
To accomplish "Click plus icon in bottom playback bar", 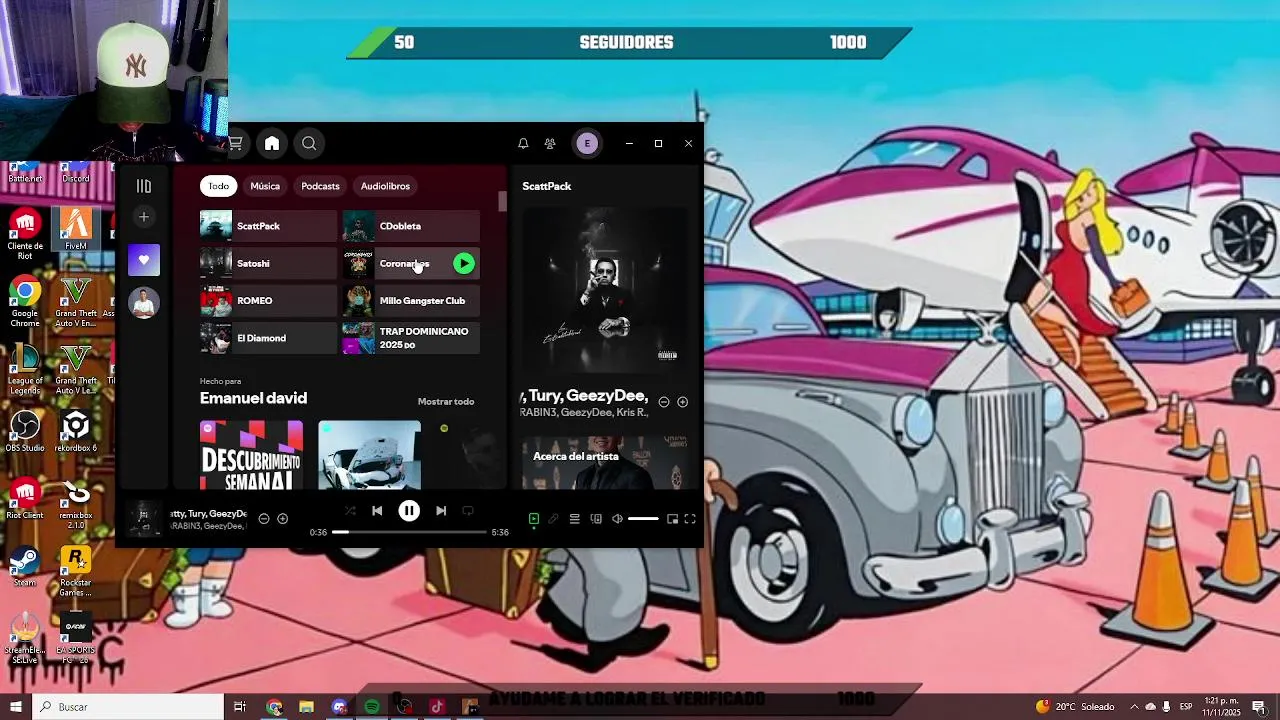I will [283, 519].
